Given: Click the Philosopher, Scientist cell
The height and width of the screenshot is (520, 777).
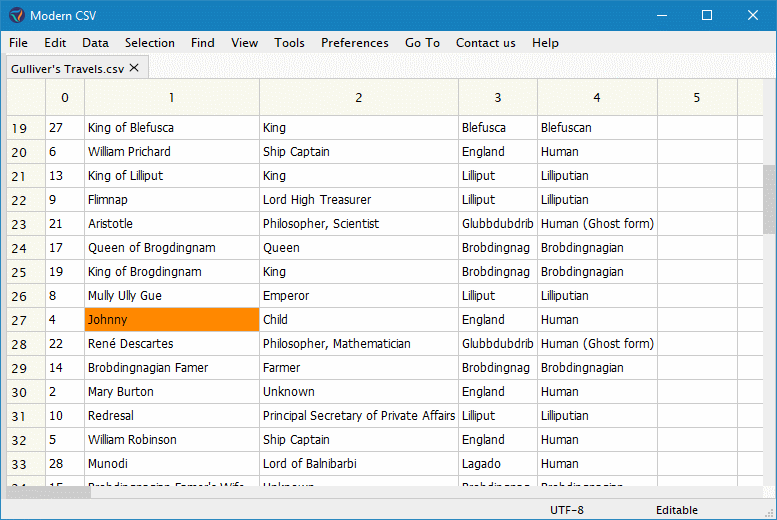Looking at the screenshot, I should click(359, 224).
